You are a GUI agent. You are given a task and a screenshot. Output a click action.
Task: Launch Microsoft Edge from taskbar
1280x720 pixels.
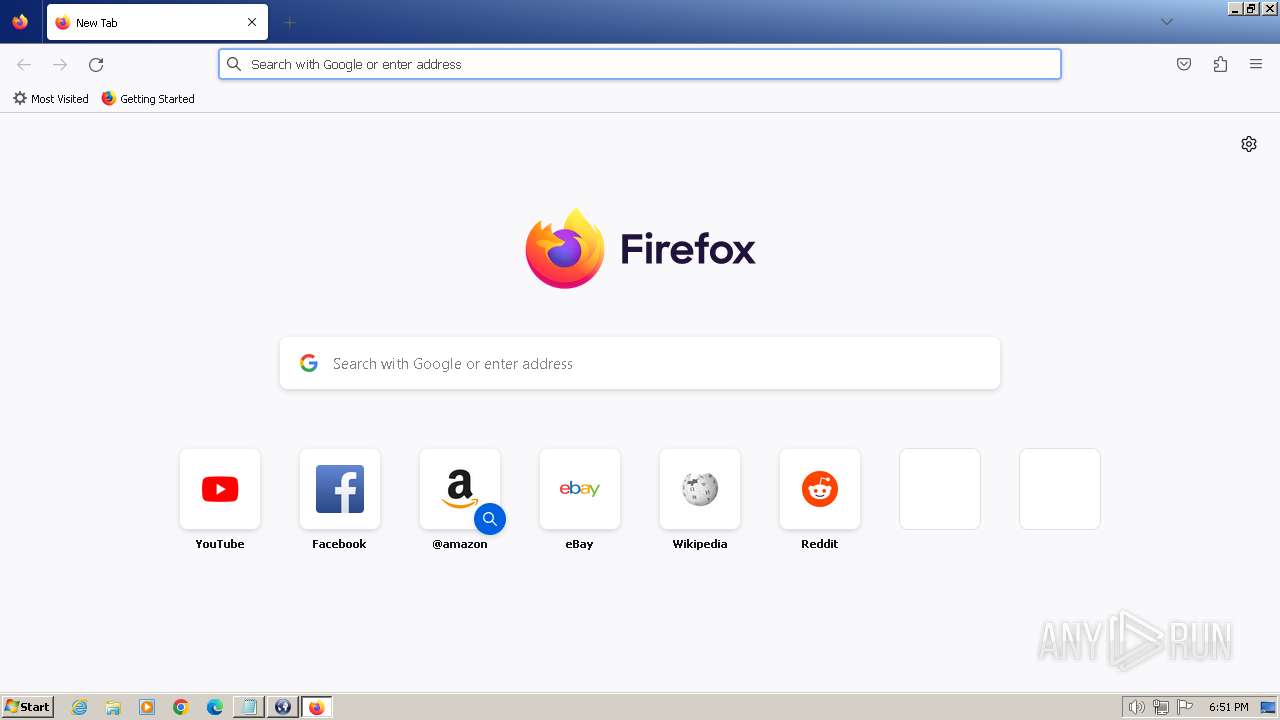click(215, 707)
